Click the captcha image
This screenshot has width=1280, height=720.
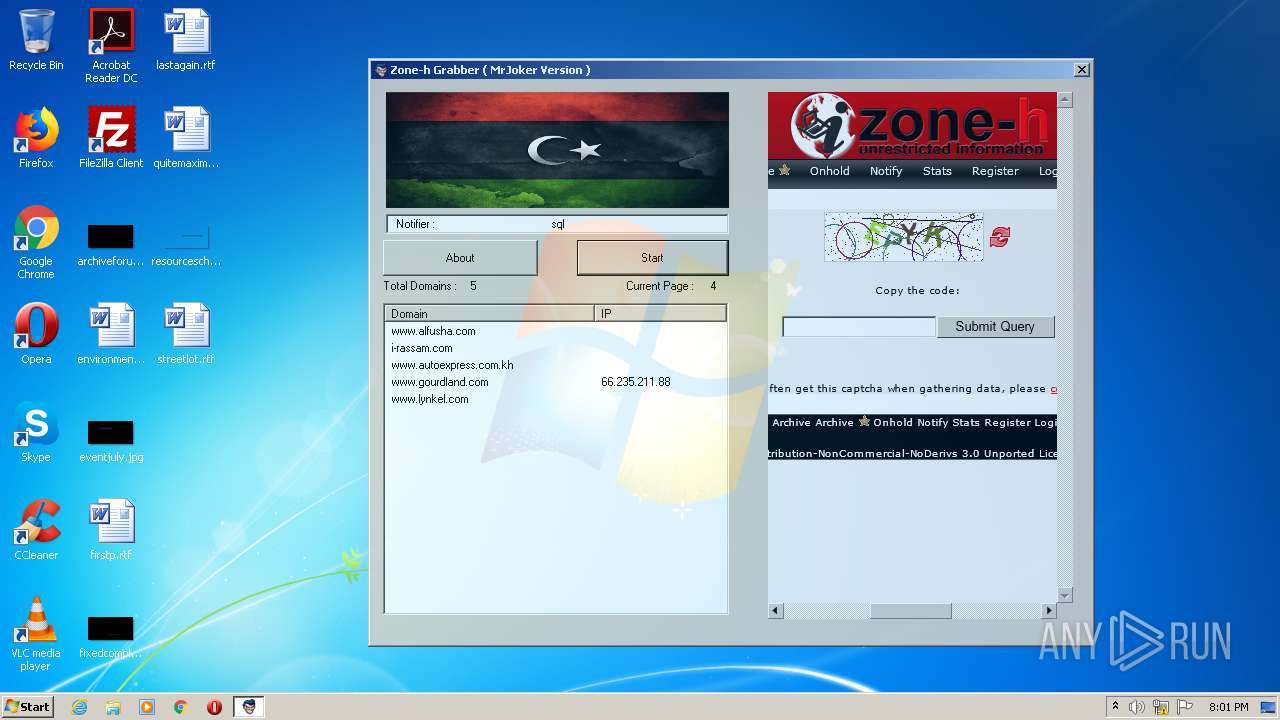tap(904, 237)
